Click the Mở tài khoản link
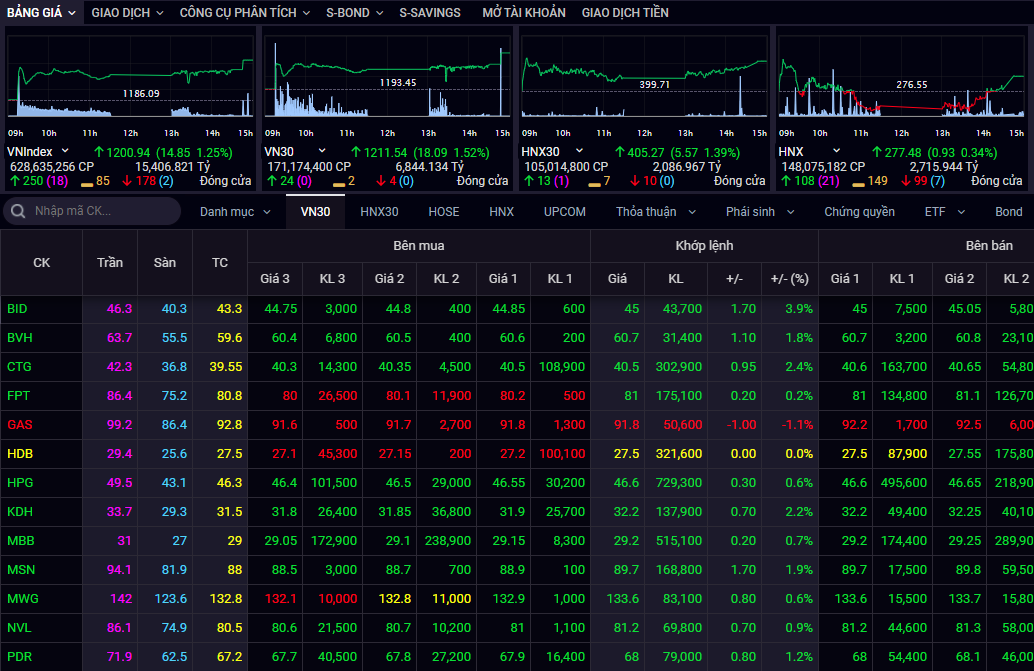Image resolution: width=1034 pixels, height=671 pixels. click(523, 13)
